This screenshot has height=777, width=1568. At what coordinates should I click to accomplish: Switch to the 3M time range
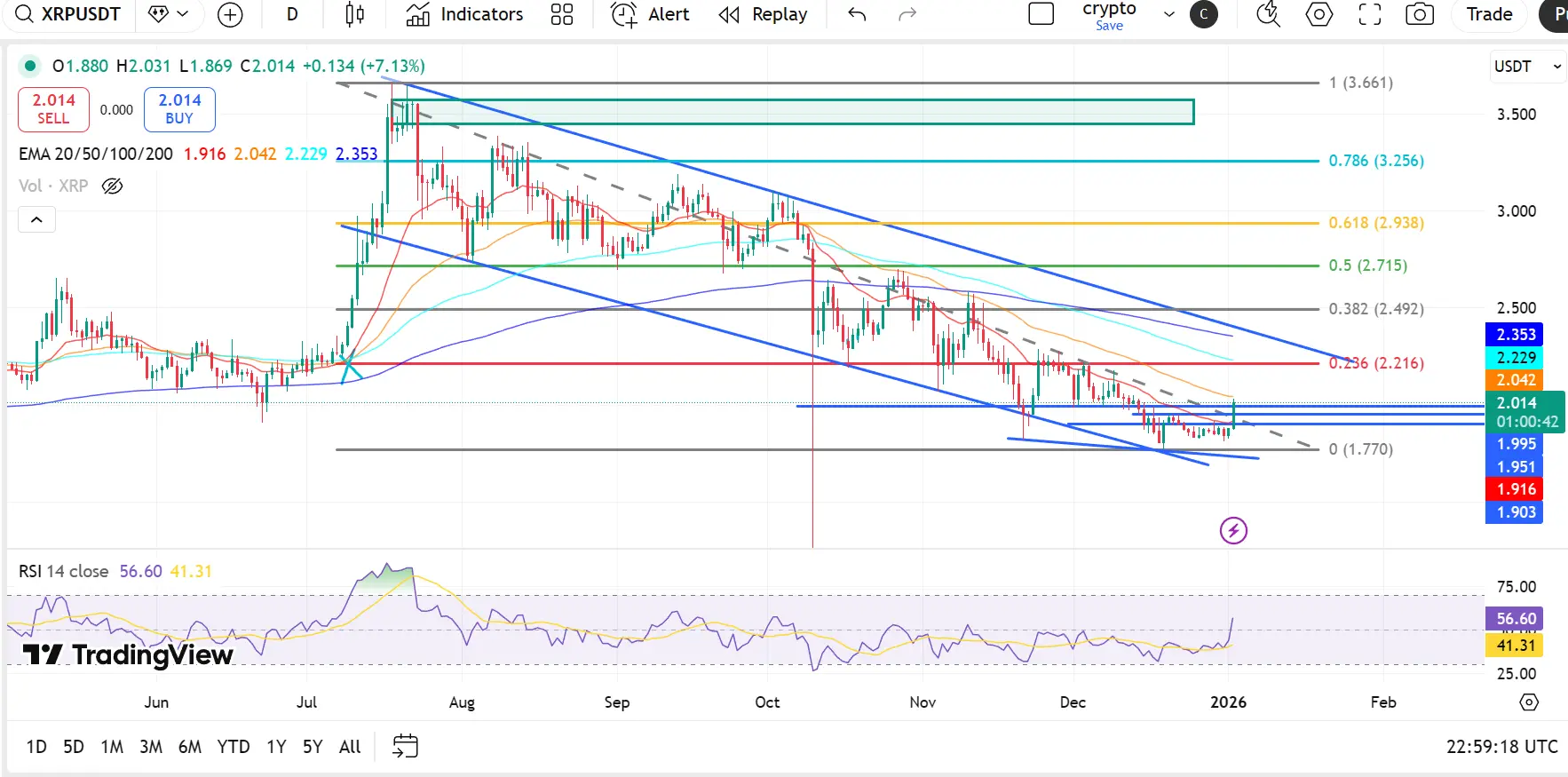(151, 747)
